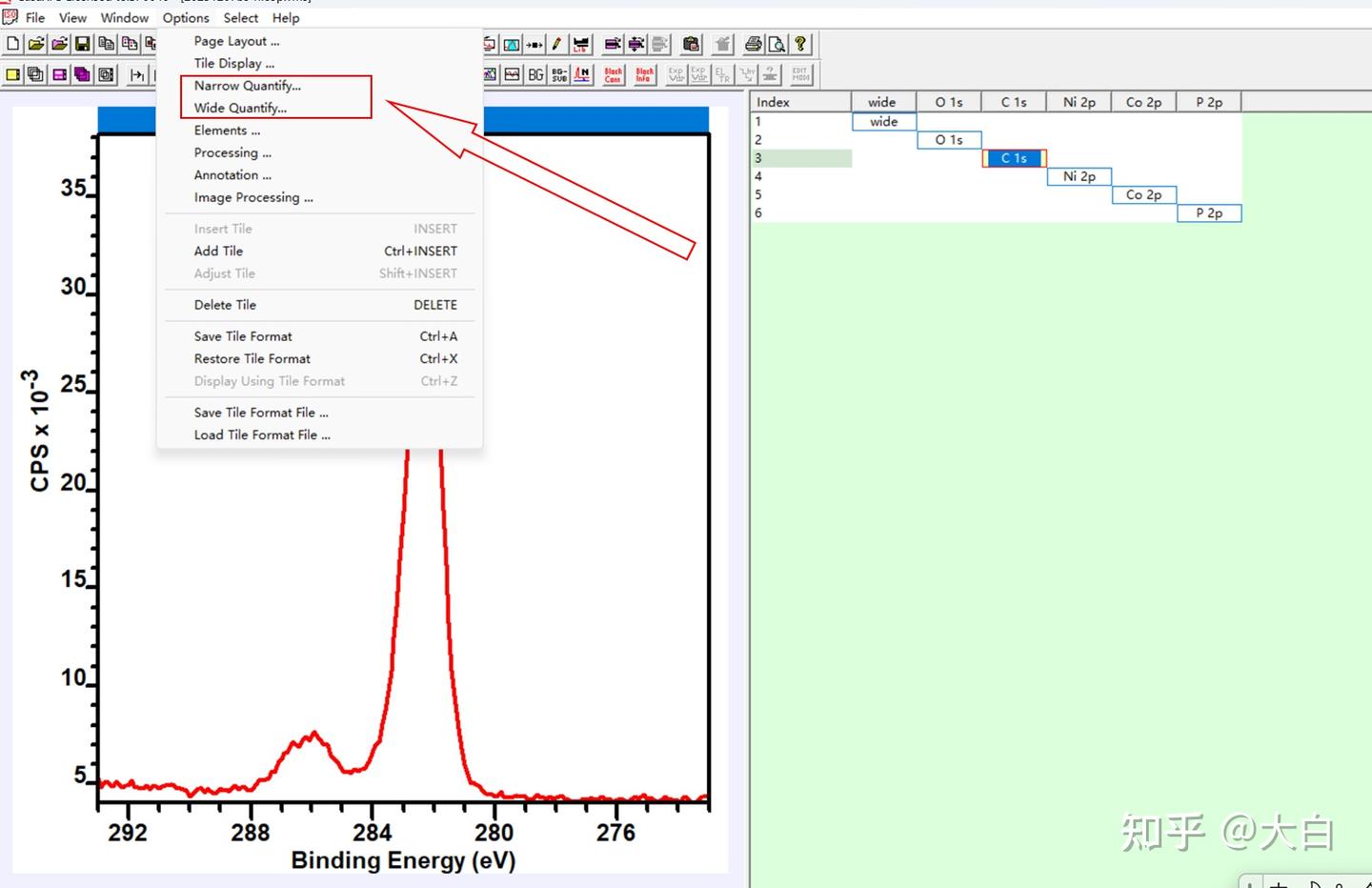Click the BG background toolbar button

535,74
